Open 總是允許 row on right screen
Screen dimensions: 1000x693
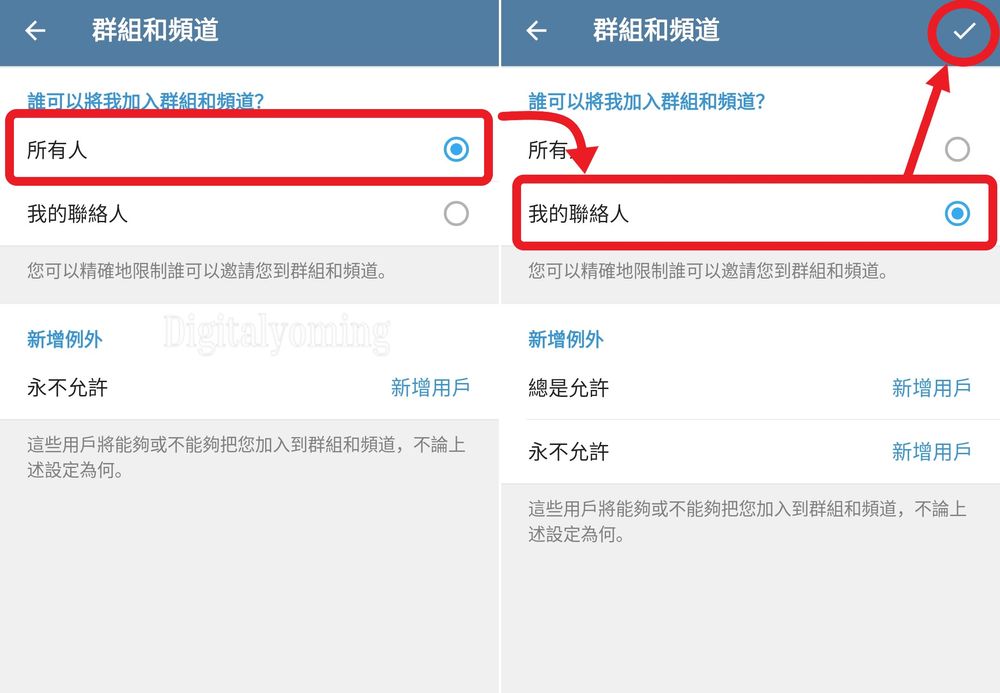(x=751, y=388)
